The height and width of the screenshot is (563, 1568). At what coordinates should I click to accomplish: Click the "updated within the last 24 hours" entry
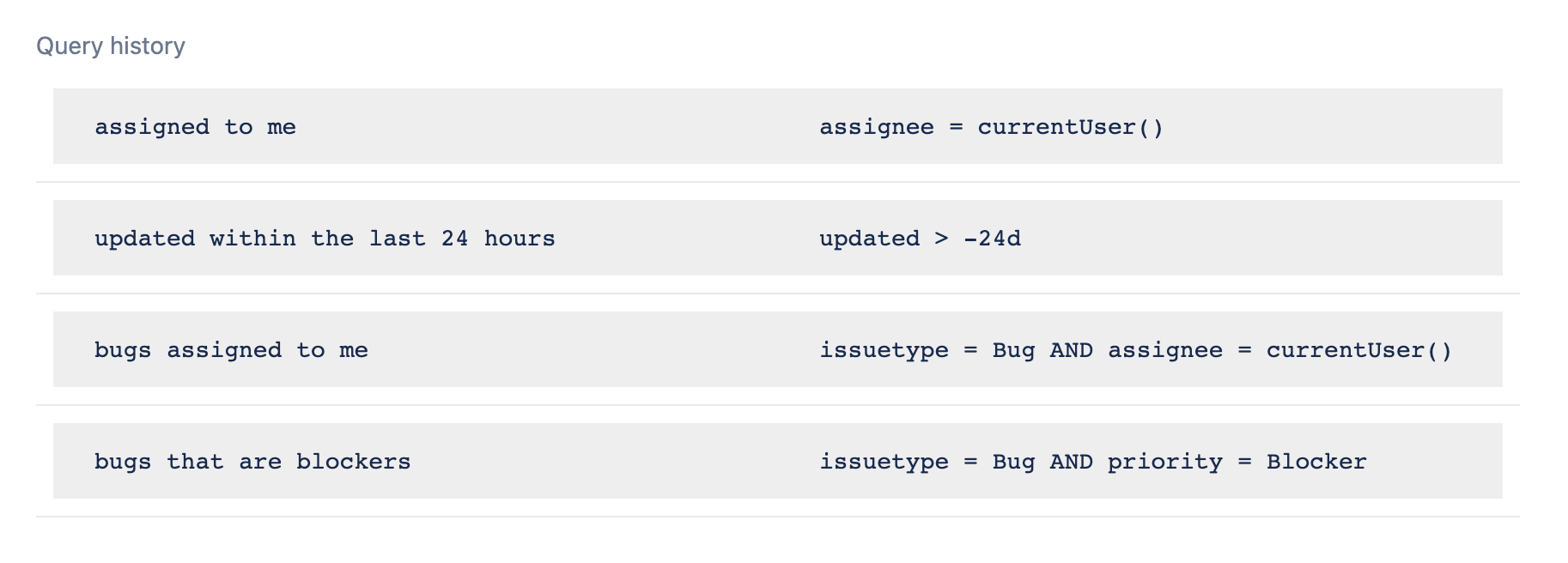[x=325, y=239]
